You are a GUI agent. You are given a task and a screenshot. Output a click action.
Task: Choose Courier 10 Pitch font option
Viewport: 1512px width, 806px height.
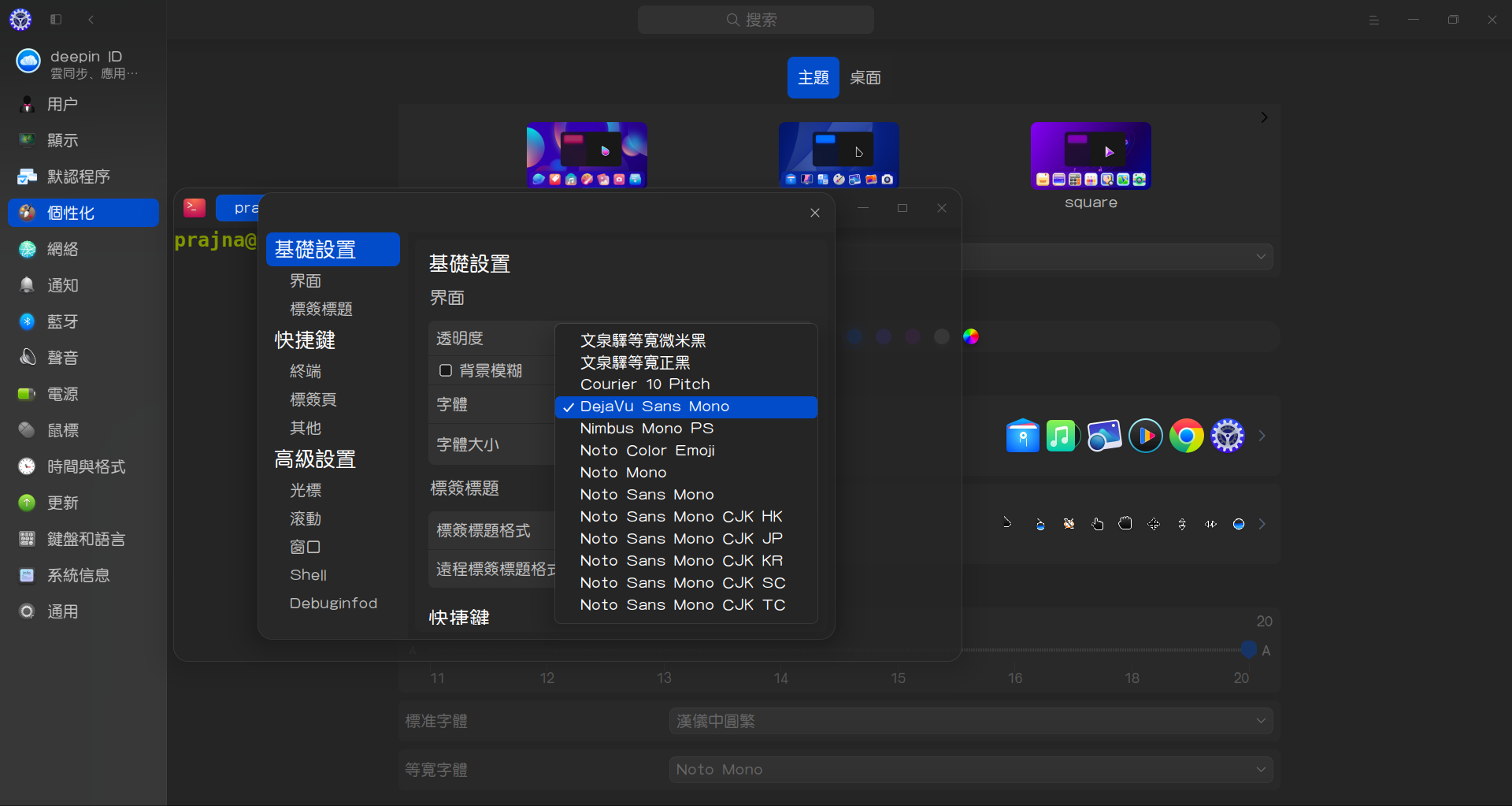click(686, 384)
